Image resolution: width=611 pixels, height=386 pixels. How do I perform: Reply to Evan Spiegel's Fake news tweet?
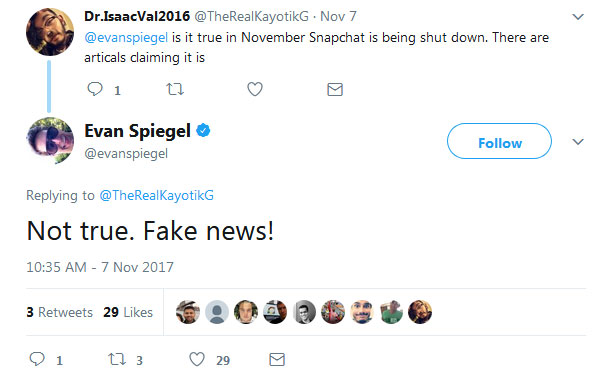pos(37,359)
